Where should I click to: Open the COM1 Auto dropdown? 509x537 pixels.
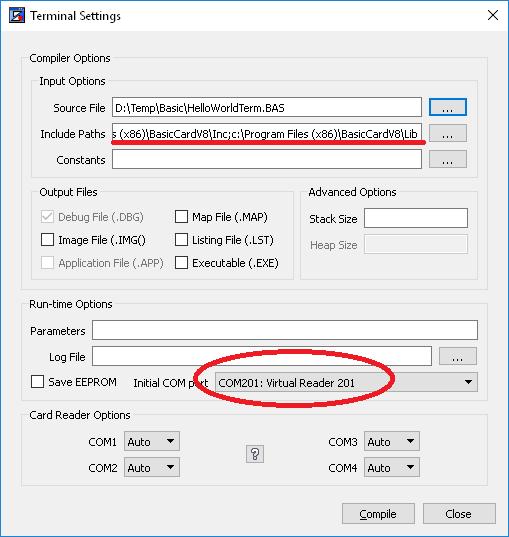click(152, 441)
